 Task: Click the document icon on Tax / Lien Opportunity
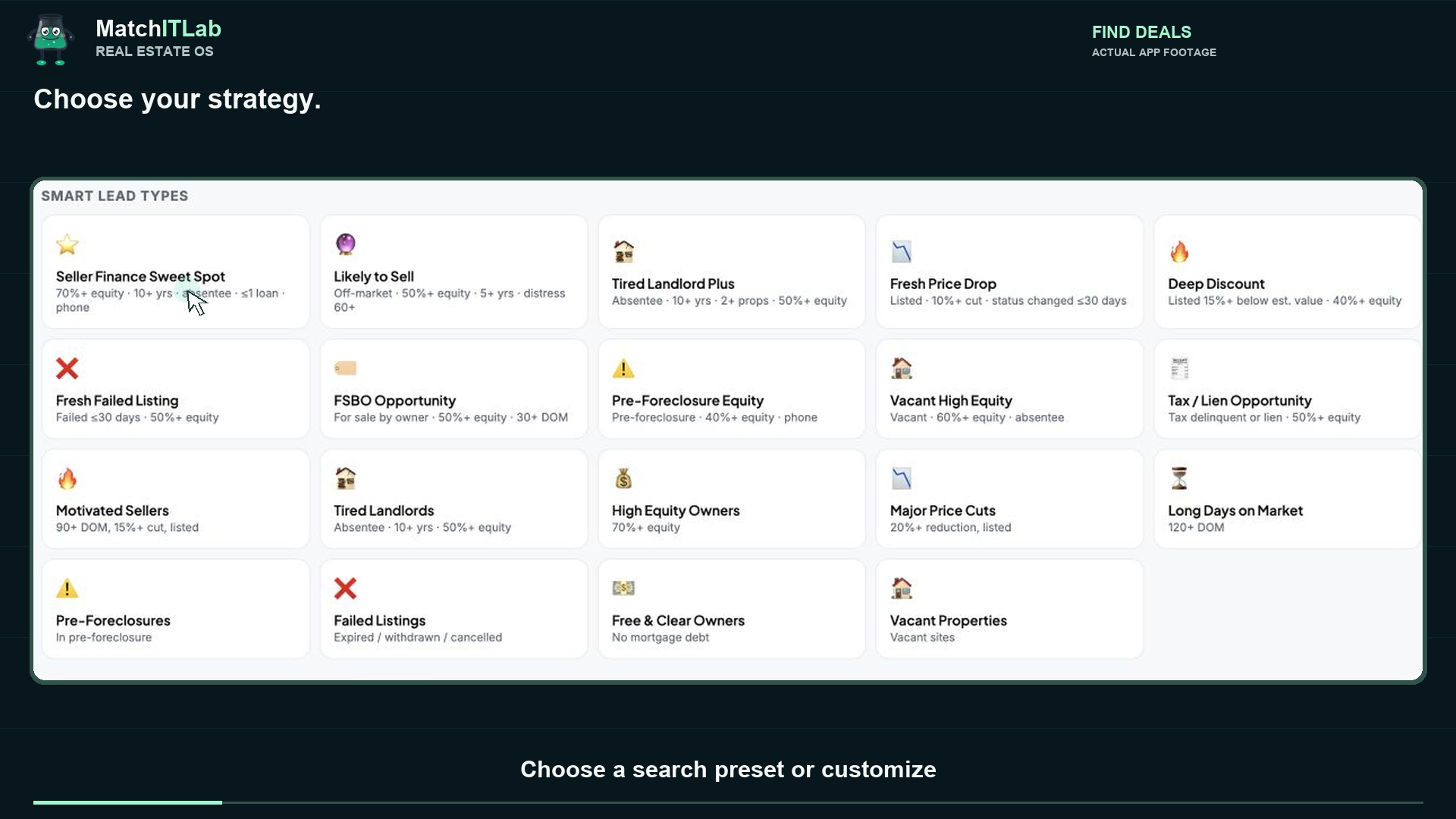(x=1179, y=369)
